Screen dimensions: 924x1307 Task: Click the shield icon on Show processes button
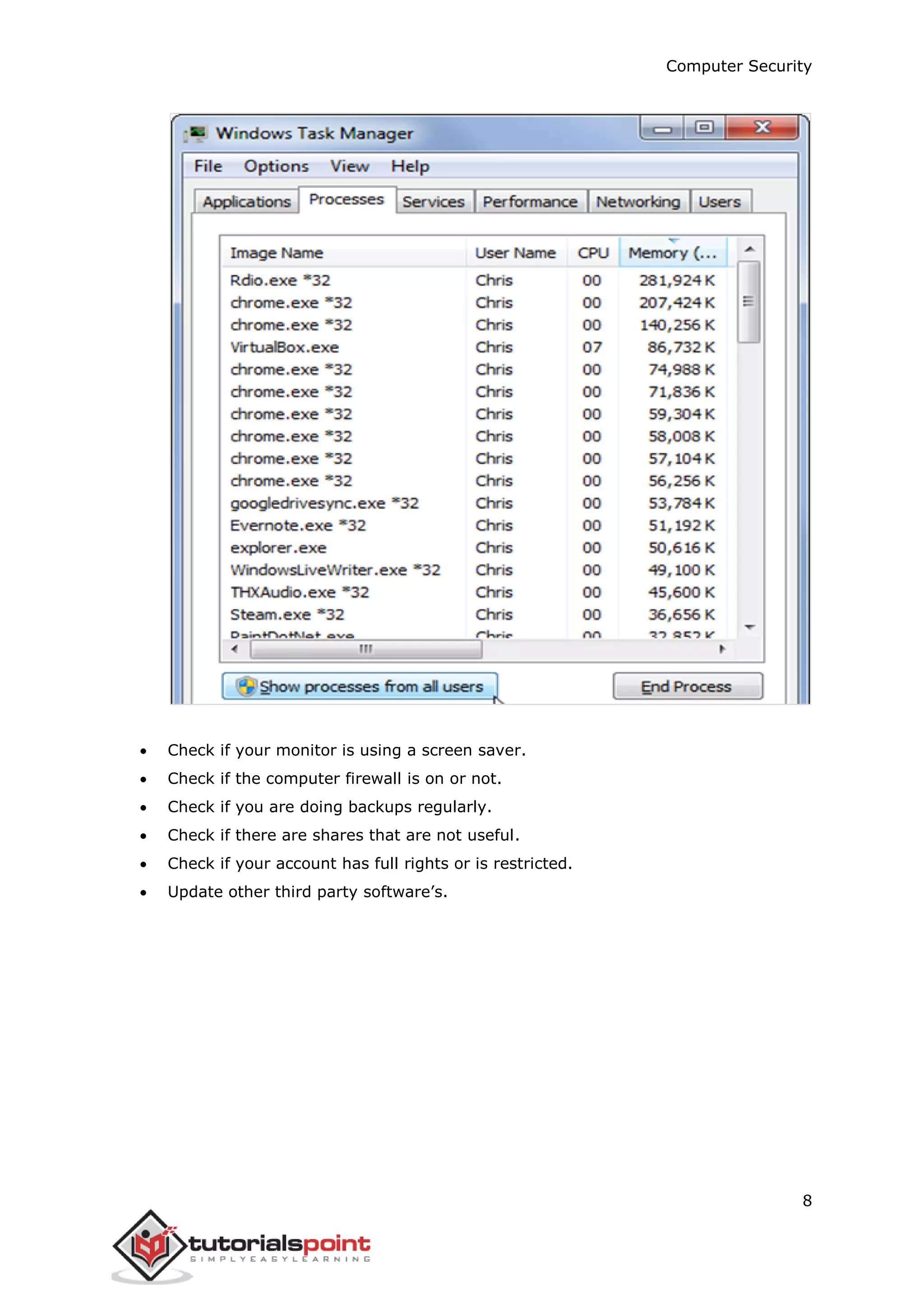(x=246, y=686)
